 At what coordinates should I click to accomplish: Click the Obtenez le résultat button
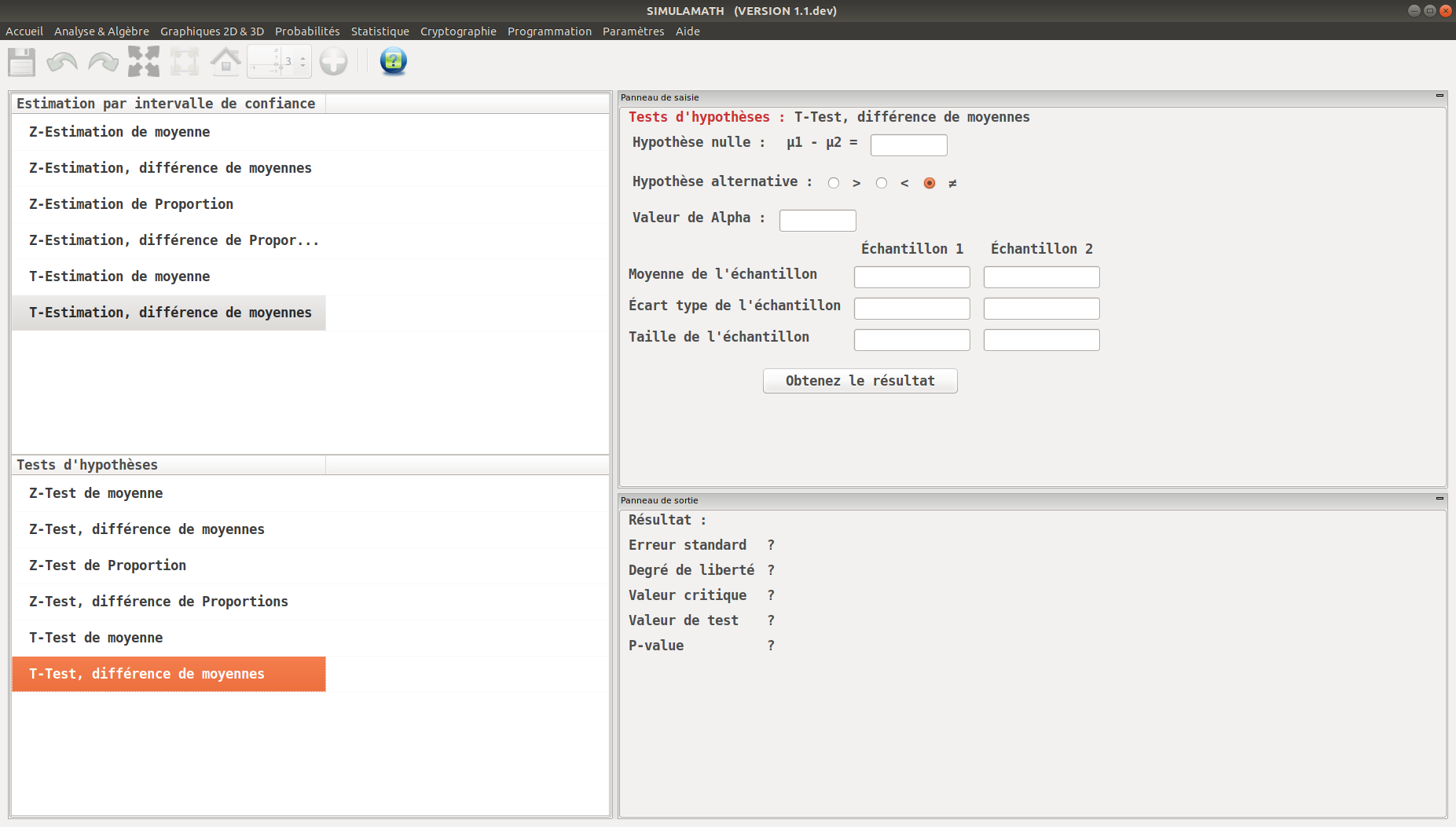click(x=860, y=381)
